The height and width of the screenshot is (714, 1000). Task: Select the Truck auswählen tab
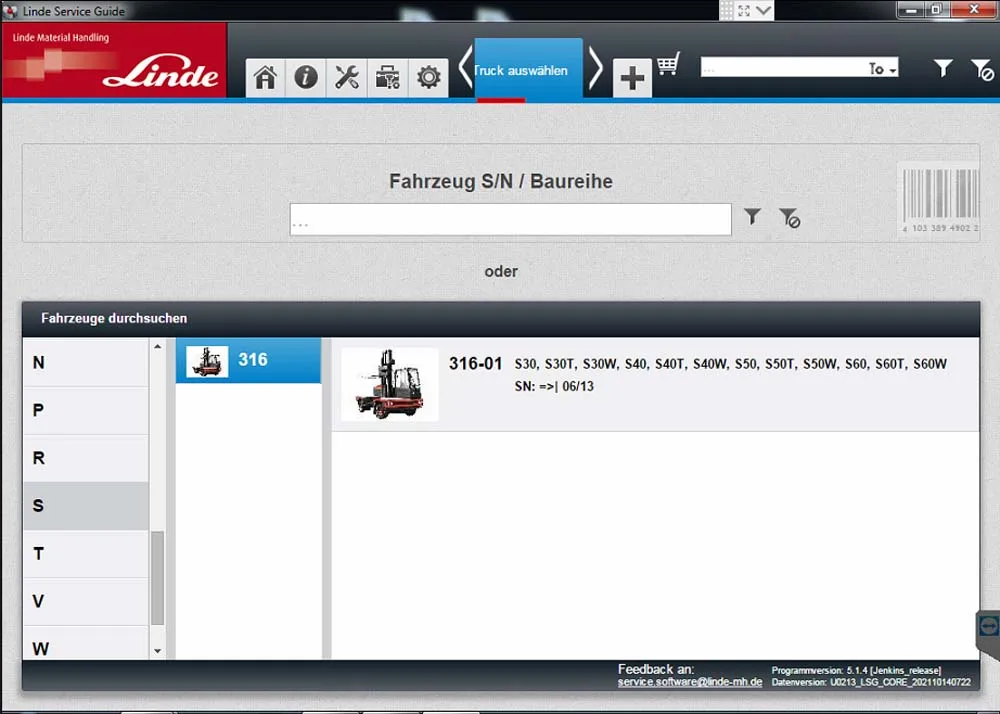click(x=529, y=69)
